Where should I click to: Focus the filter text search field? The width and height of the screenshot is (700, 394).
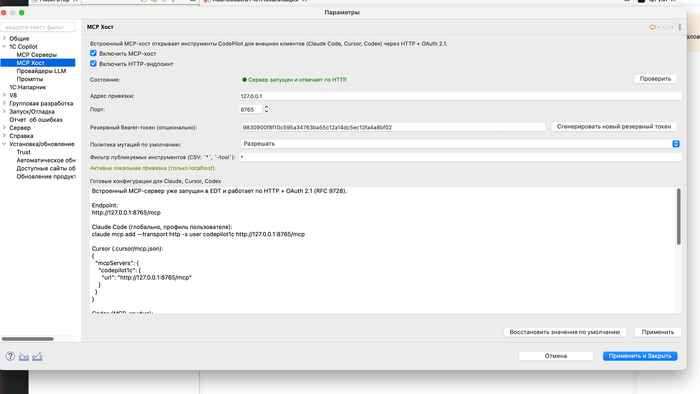(x=38, y=27)
